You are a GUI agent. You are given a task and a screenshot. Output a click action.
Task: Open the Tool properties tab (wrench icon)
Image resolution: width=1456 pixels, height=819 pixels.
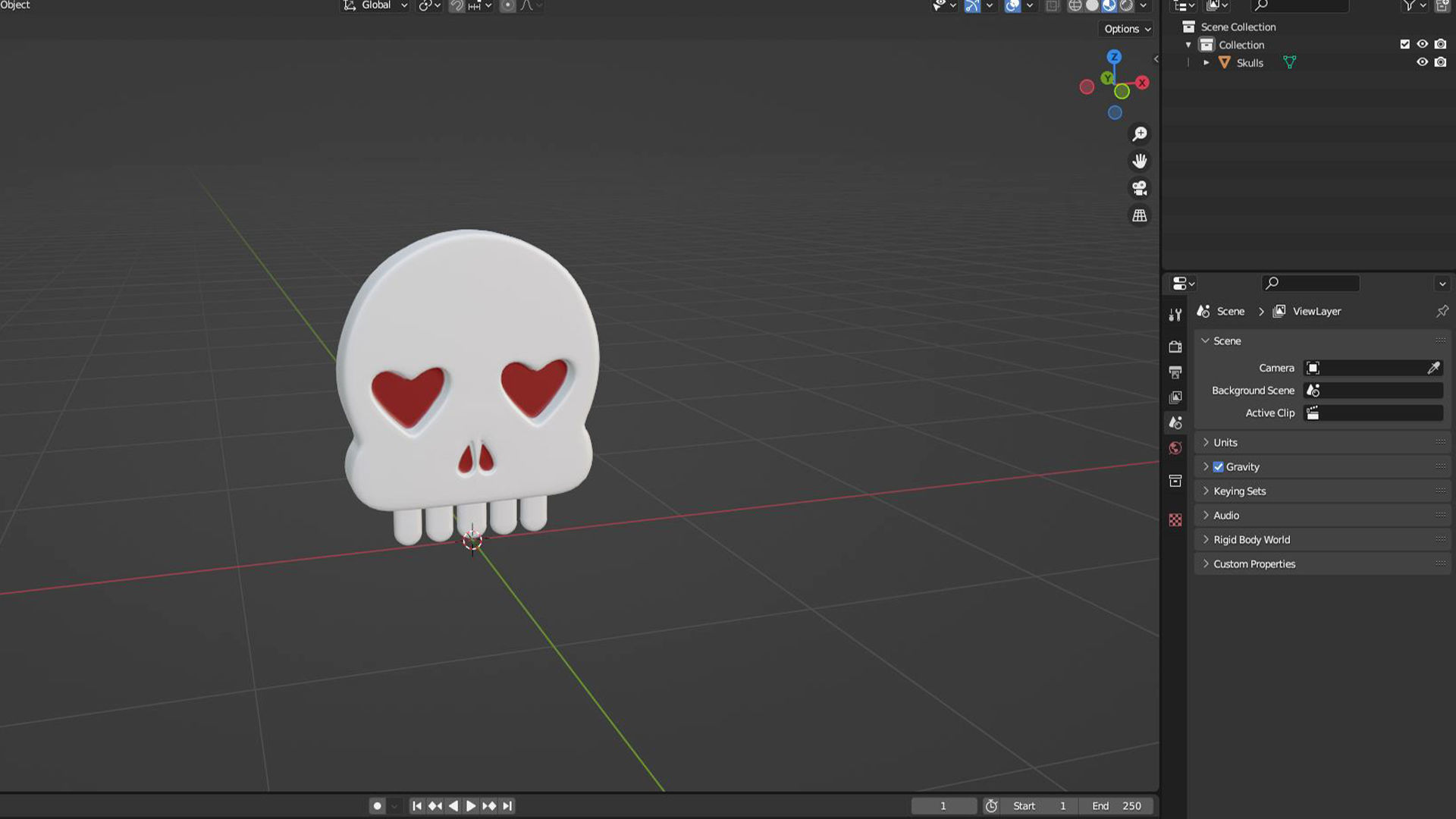(1175, 315)
